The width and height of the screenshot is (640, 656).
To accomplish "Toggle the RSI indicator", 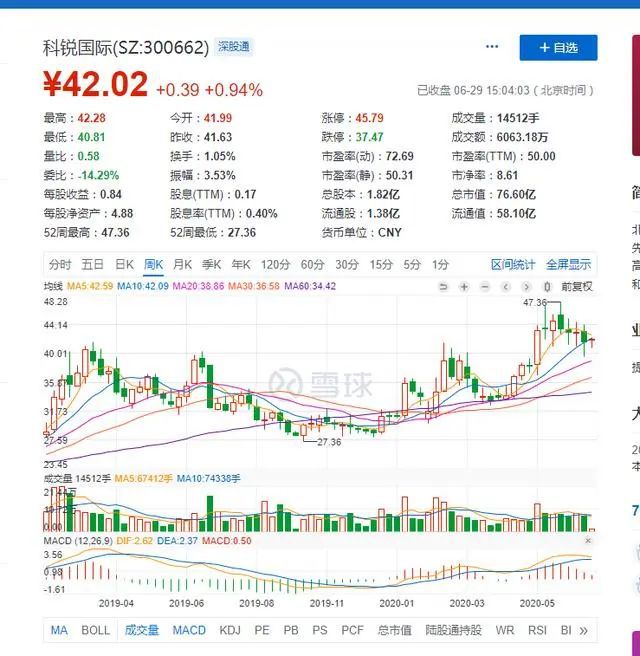I will tap(537, 630).
